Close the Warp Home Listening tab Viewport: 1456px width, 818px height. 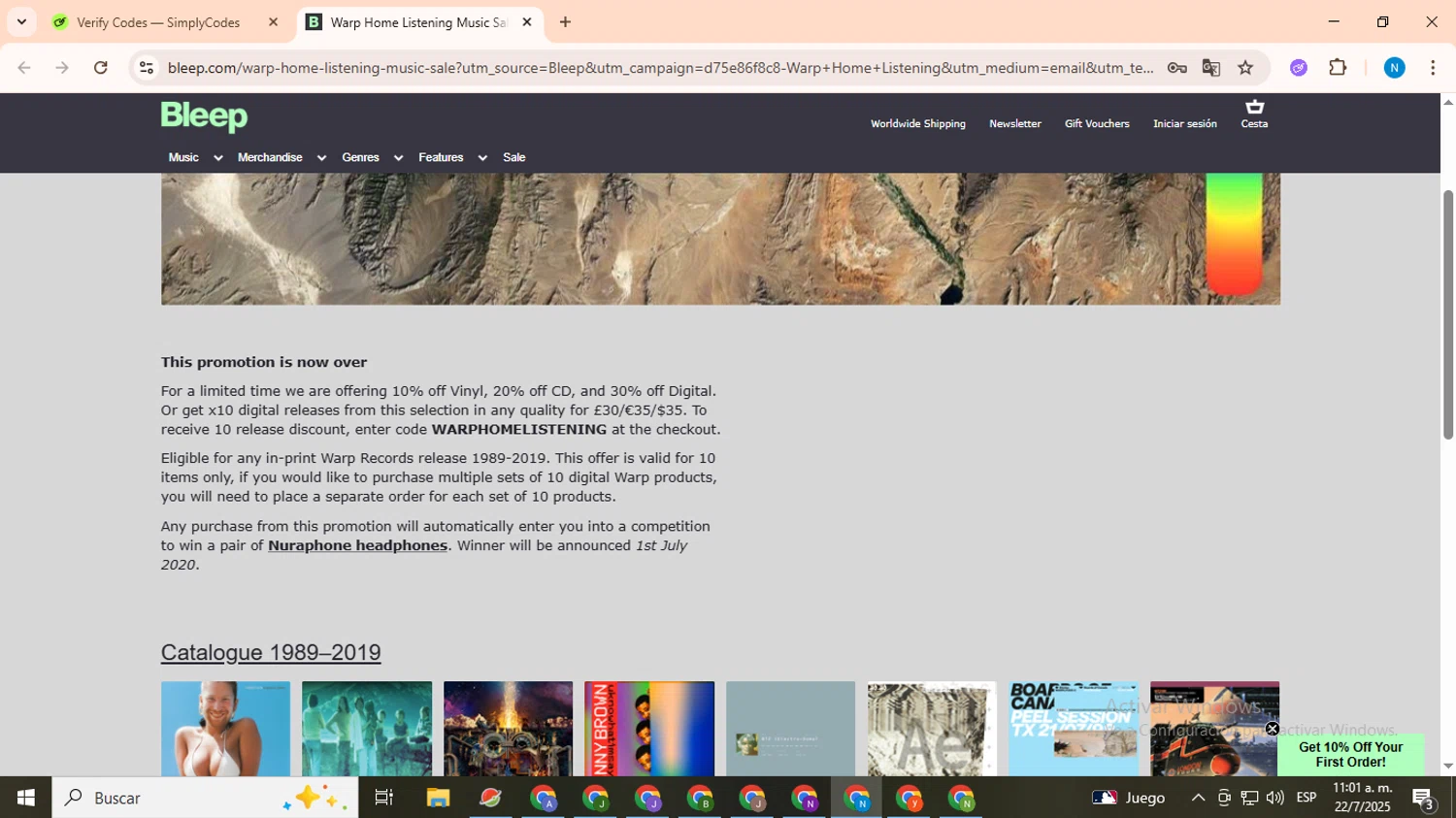point(527,22)
